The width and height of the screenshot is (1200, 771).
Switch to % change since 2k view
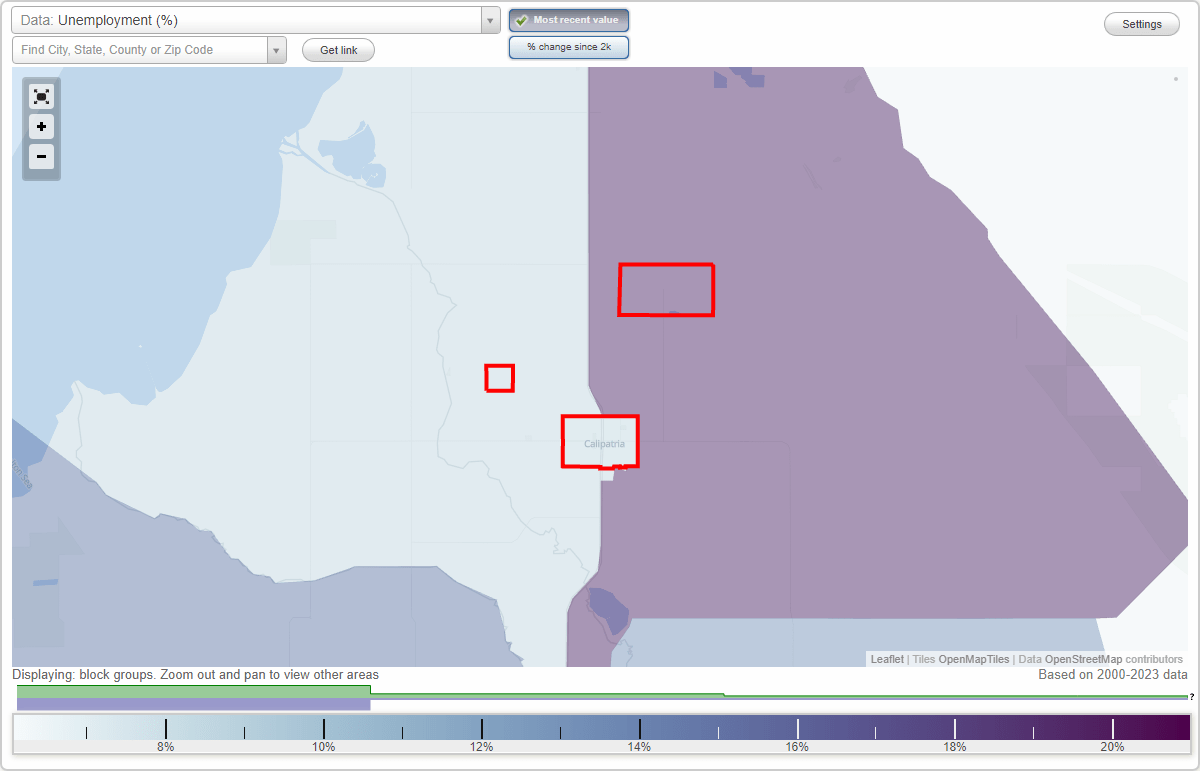click(568, 46)
